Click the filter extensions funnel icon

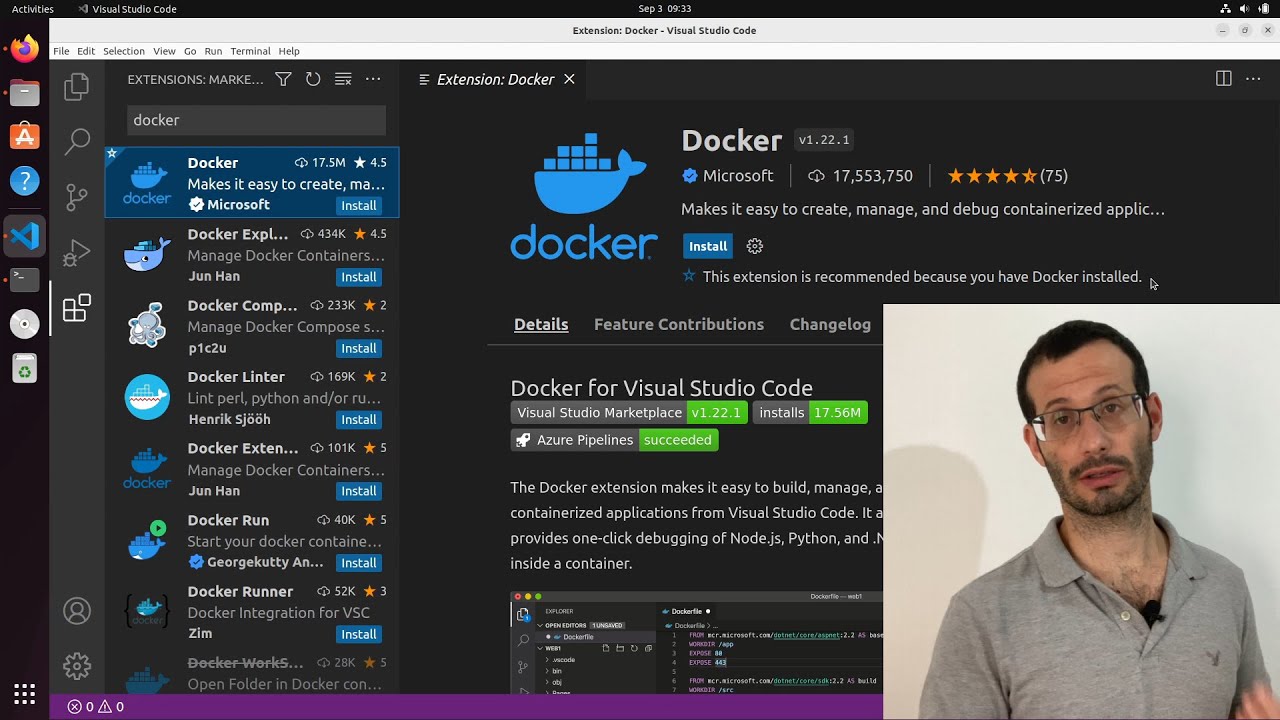pos(283,79)
